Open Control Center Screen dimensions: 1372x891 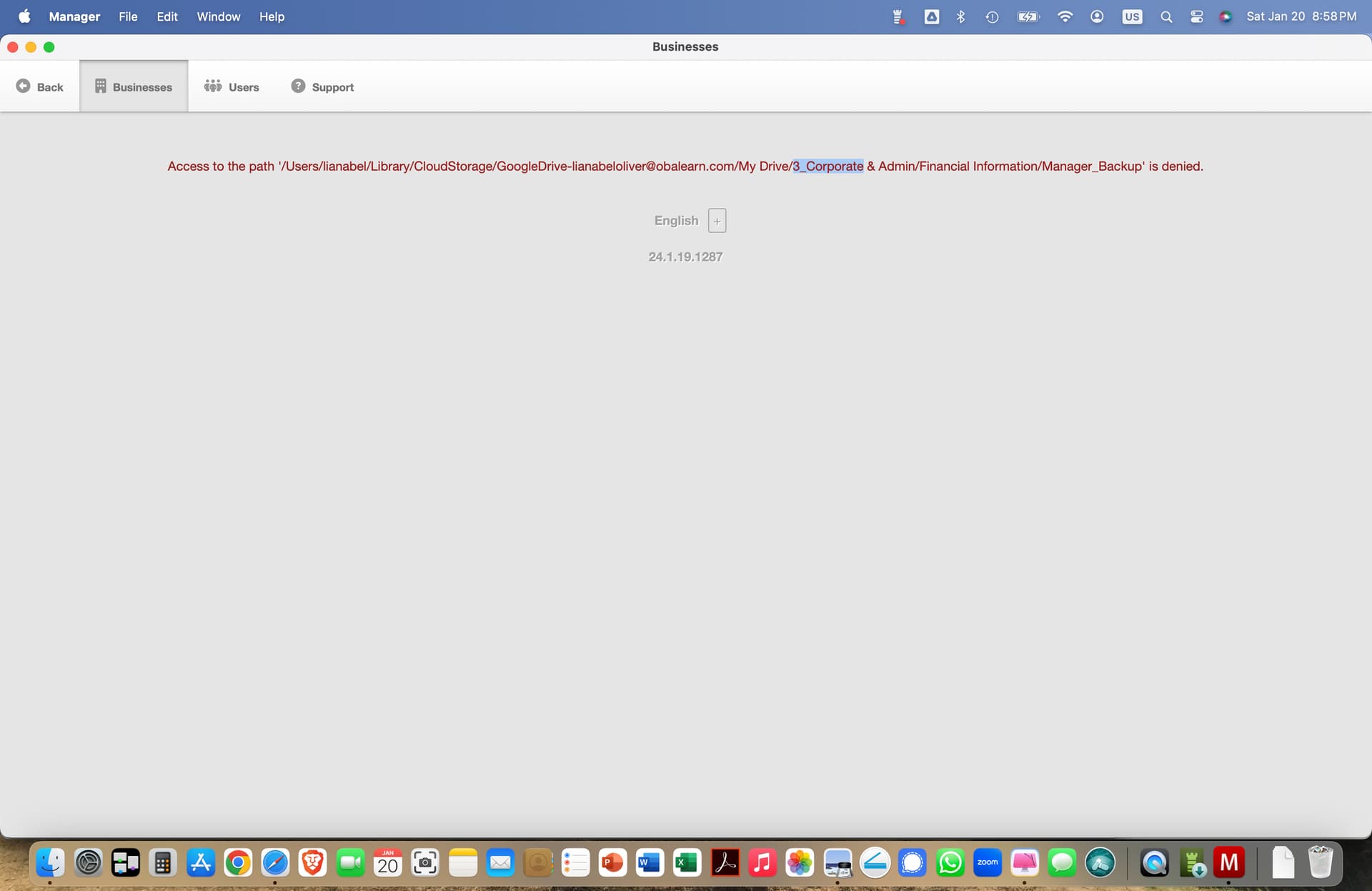[x=1197, y=16]
